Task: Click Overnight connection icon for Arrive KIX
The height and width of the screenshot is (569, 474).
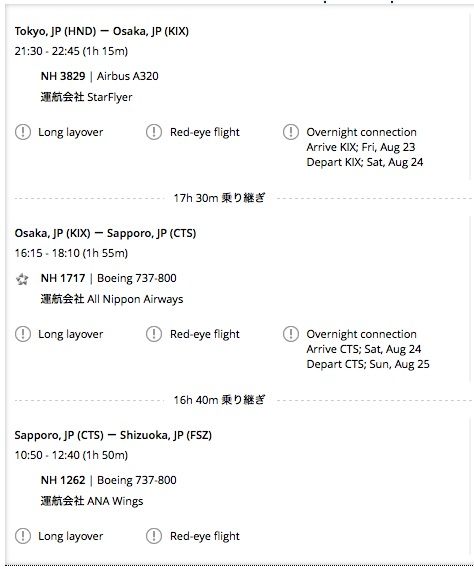Action: coord(291,132)
